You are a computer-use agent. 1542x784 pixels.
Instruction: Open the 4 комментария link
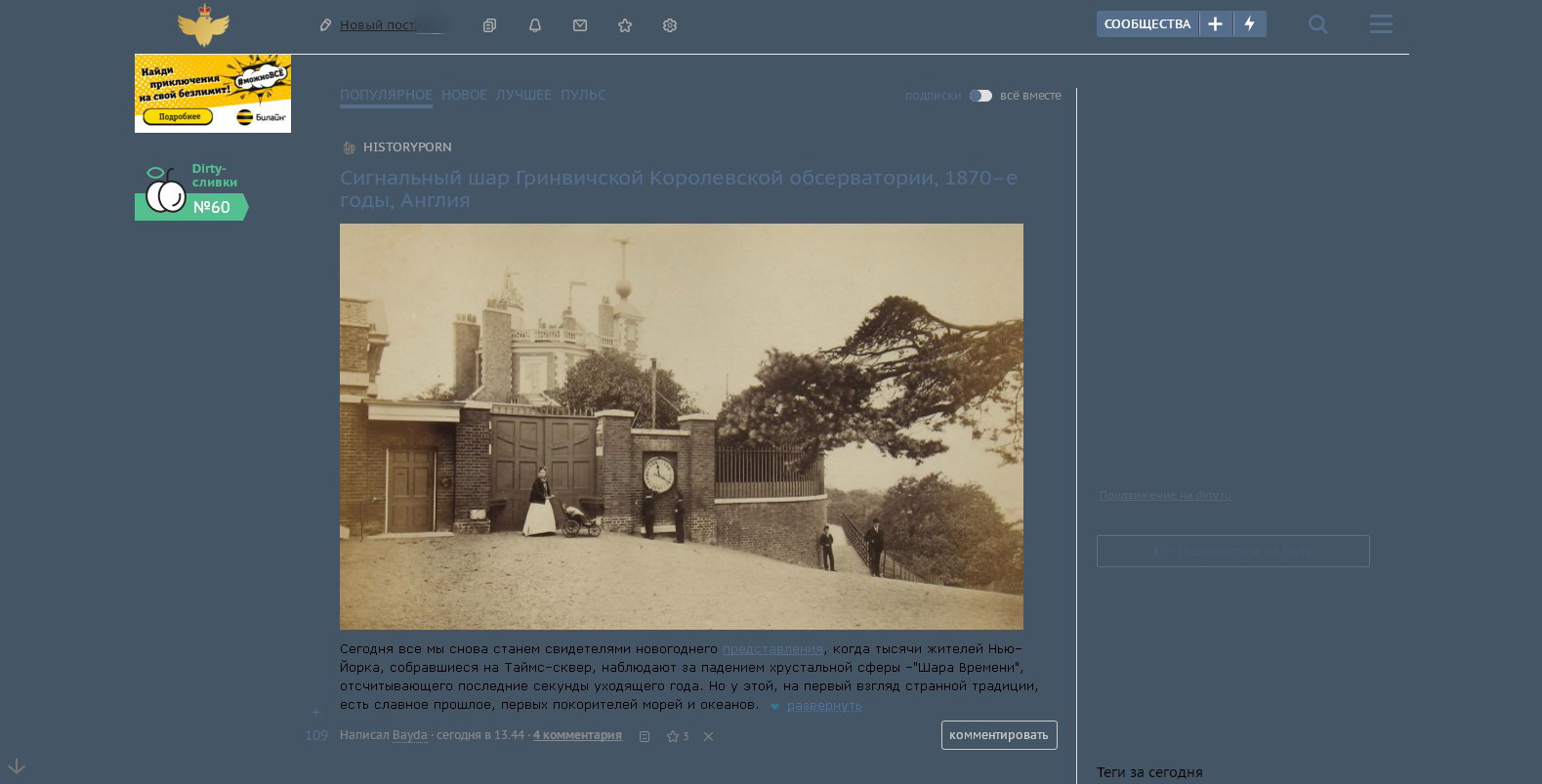(x=577, y=735)
